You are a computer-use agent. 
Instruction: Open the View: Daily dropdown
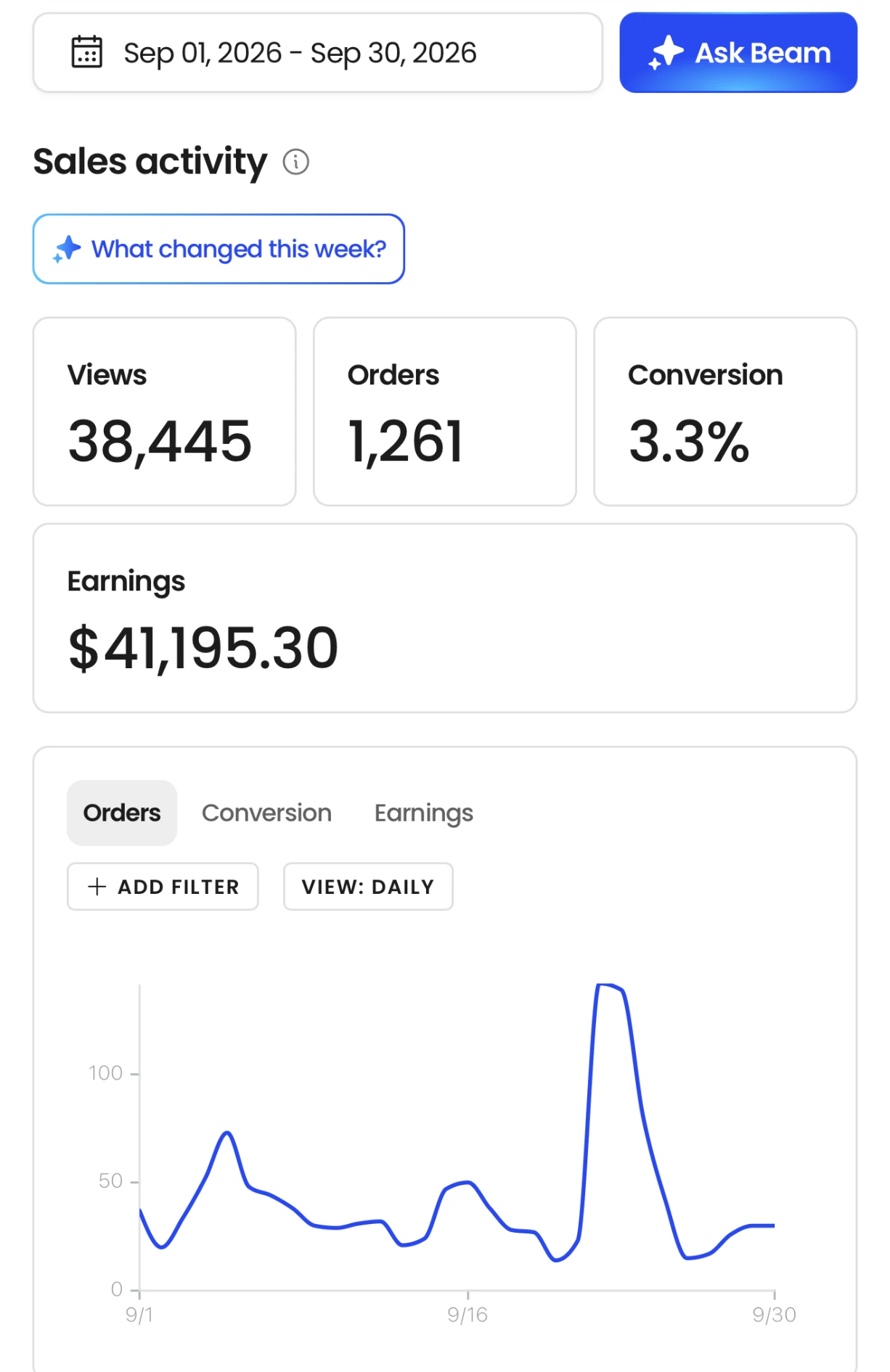click(x=368, y=886)
